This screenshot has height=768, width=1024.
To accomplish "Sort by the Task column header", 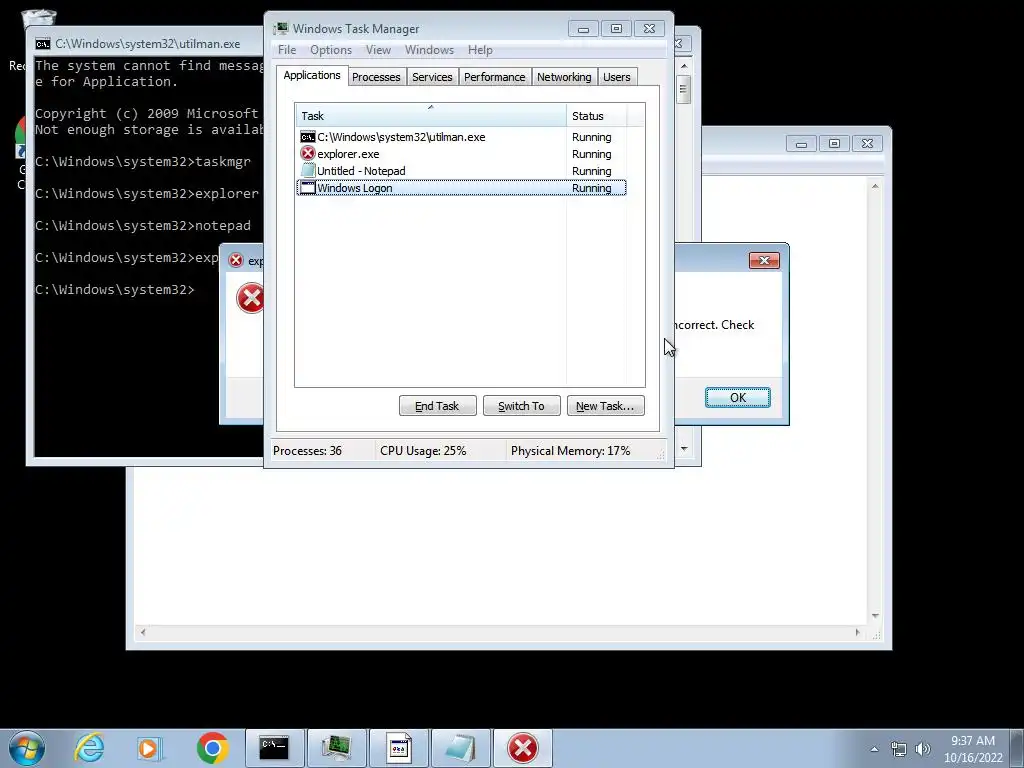I will click(430, 116).
